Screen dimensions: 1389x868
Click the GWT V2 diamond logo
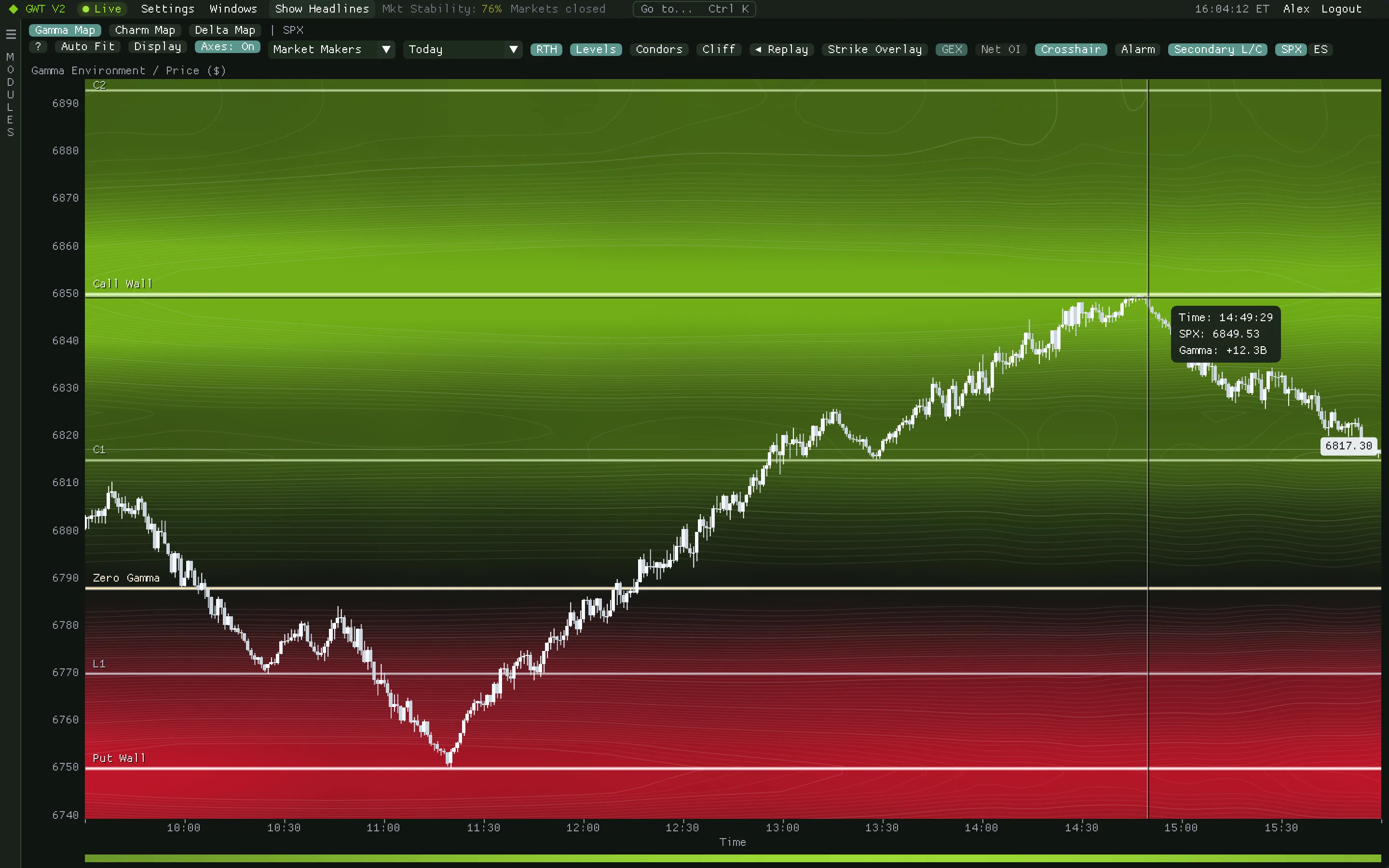13,9
